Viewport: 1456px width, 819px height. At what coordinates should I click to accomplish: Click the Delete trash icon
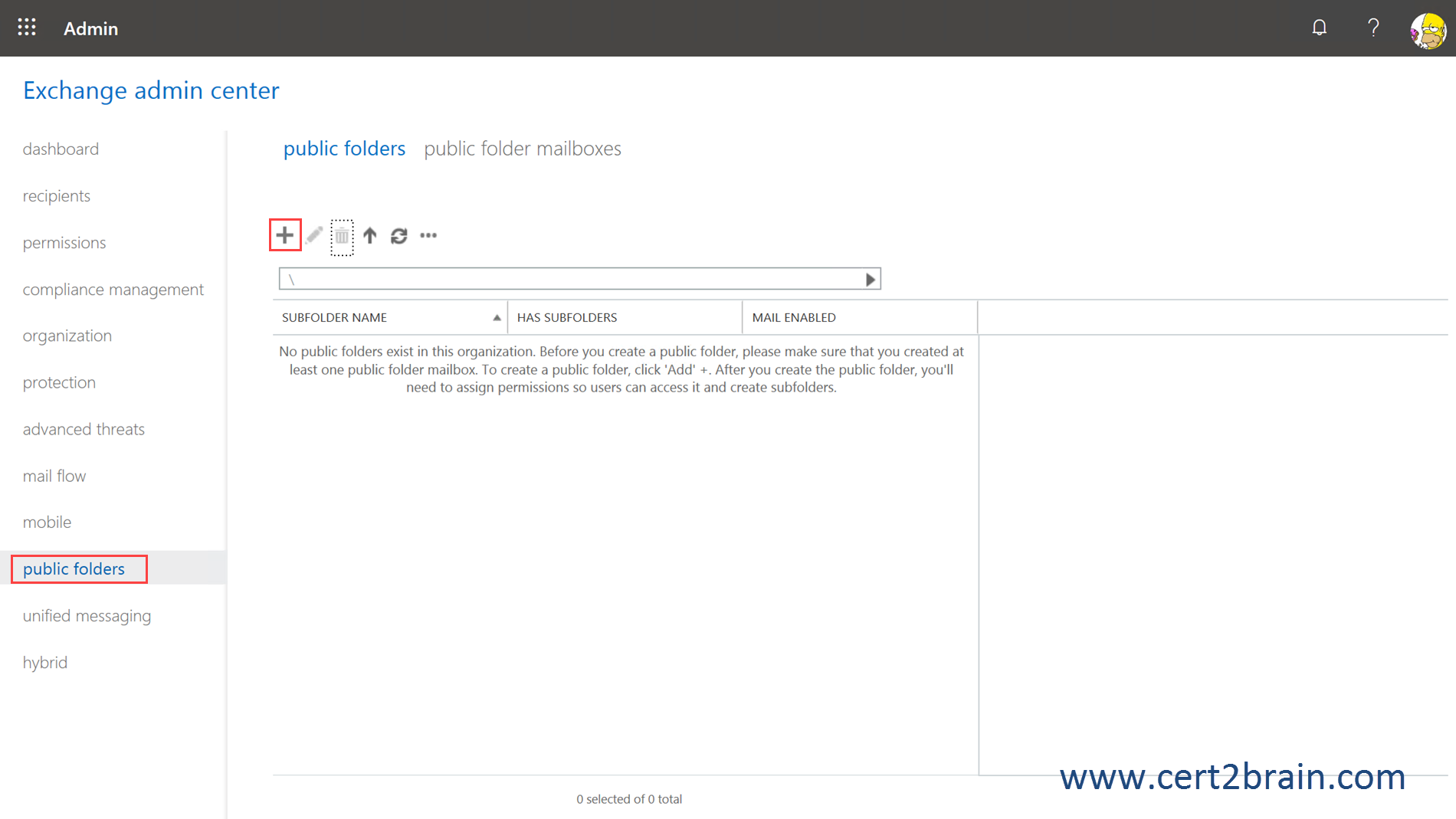(342, 236)
